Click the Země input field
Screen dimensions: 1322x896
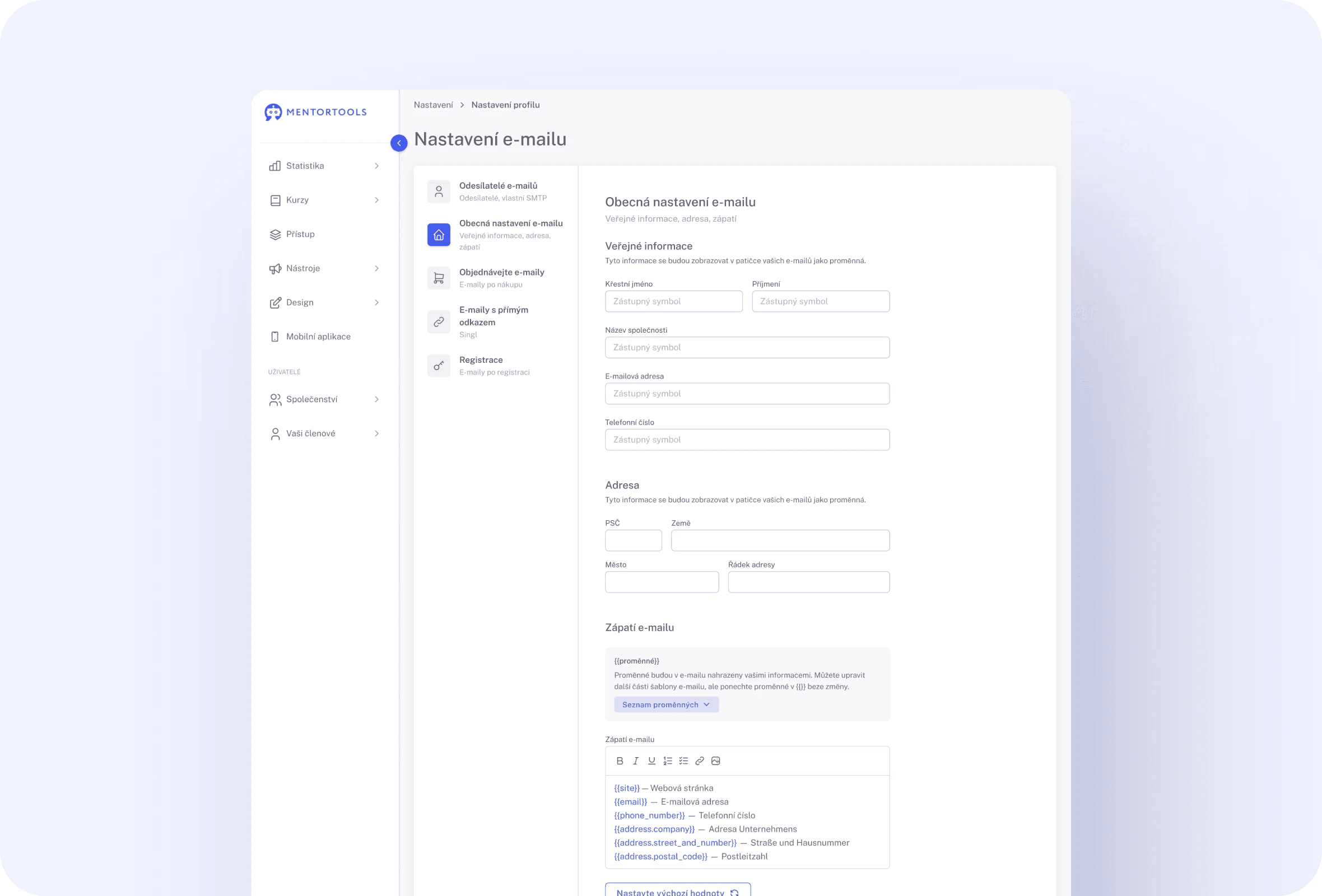(780, 540)
